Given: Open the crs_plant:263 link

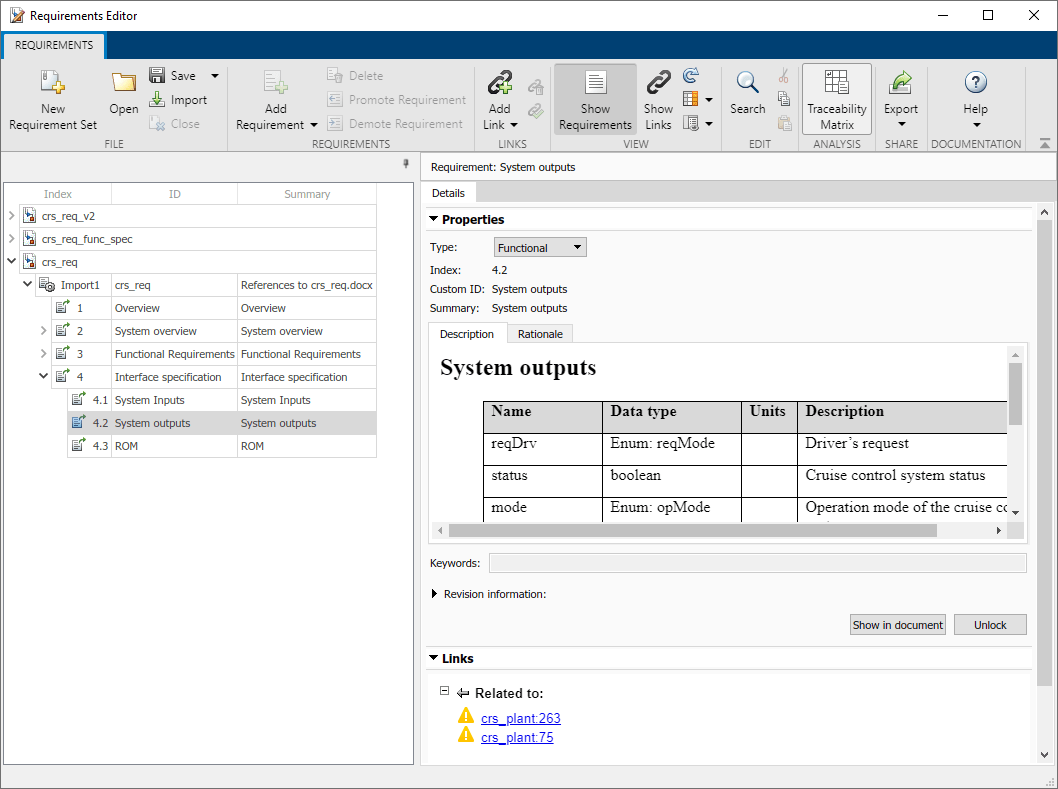Looking at the screenshot, I should pyautogui.click(x=520, y=718).
